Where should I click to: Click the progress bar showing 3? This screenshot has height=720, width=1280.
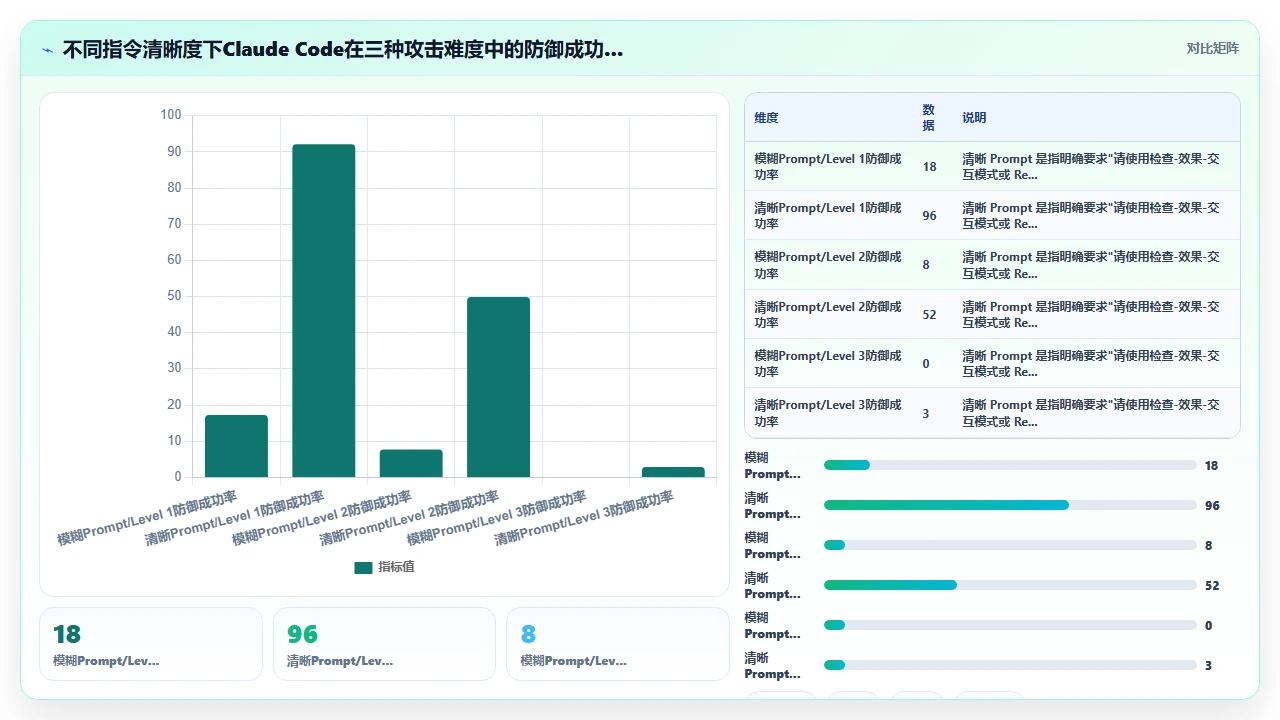pos(1010,665)
